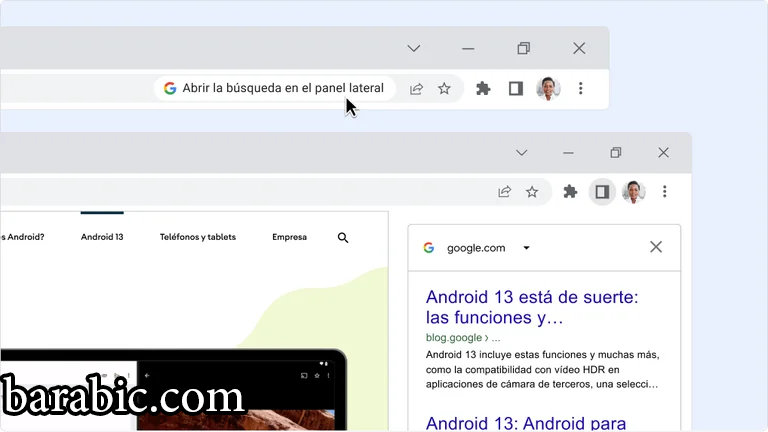Close the google.com side panel

tap(656, 247)
